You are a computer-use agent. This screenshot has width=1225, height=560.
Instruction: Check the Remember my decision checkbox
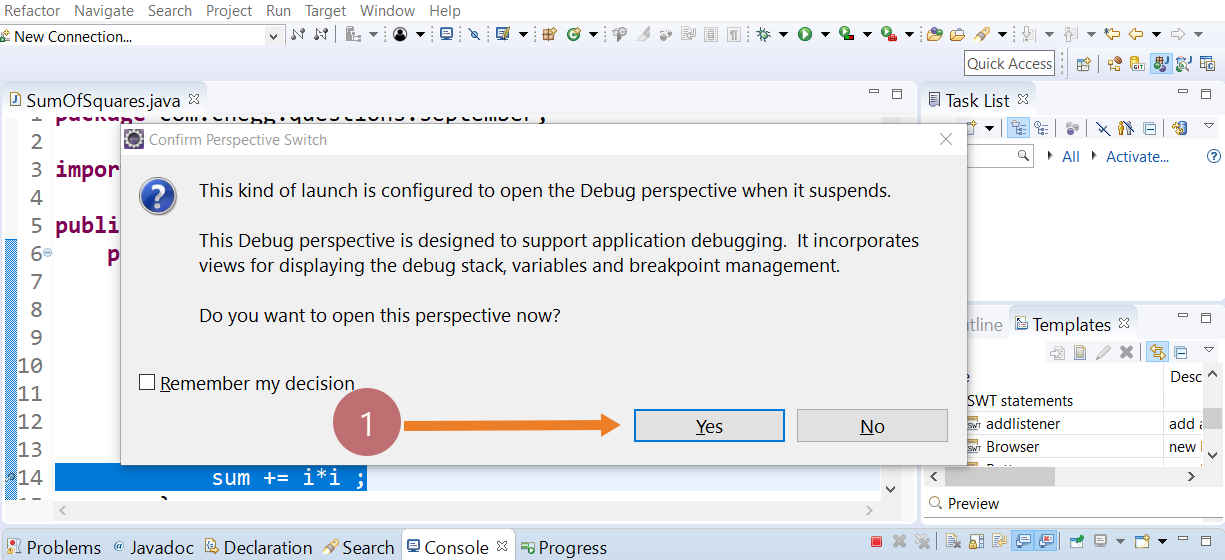pos(147,383)
